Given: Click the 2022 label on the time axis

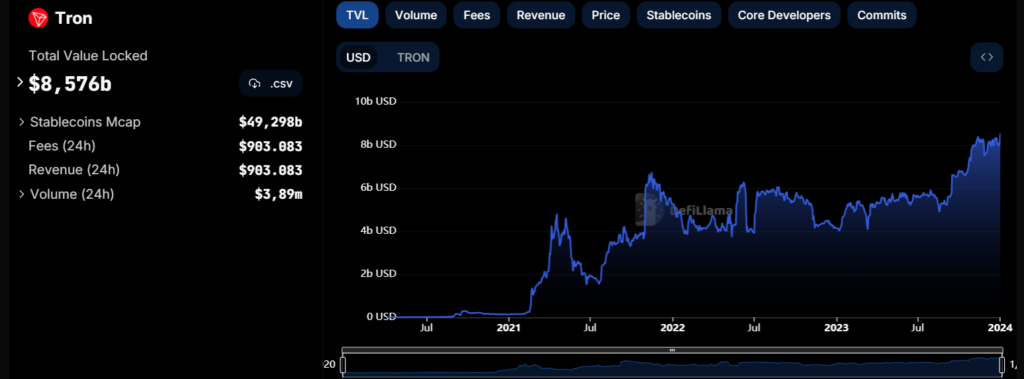Looking at the screenshot, I should coord(672,327).
